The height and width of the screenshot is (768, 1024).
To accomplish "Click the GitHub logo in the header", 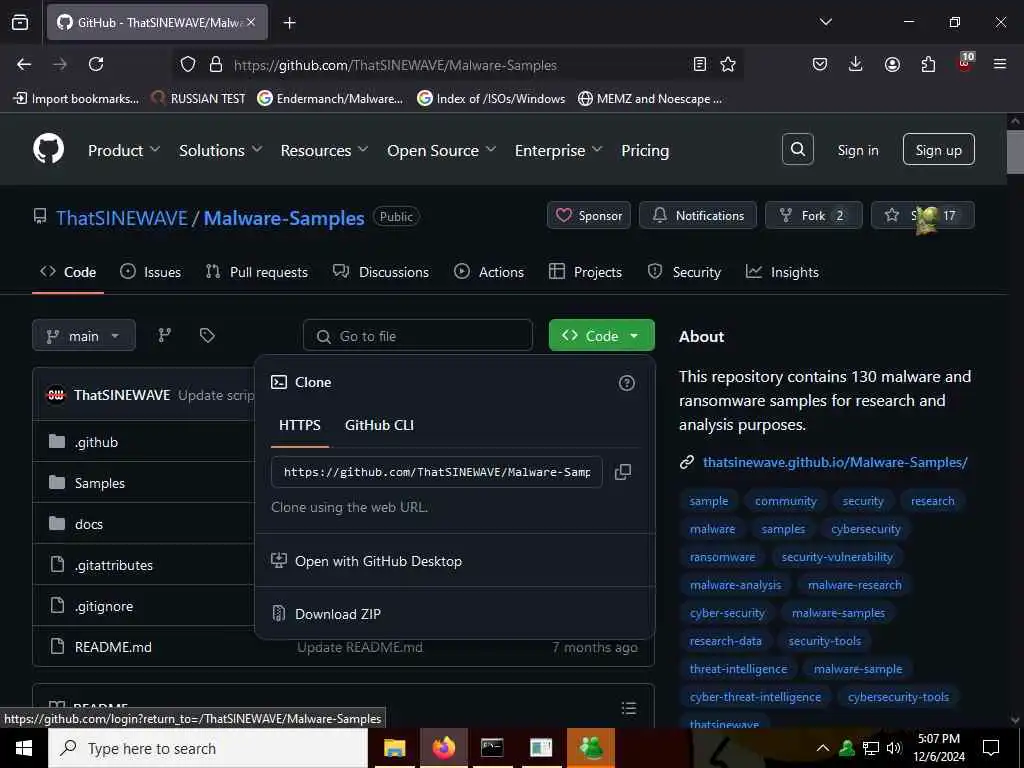I will 49,150.
